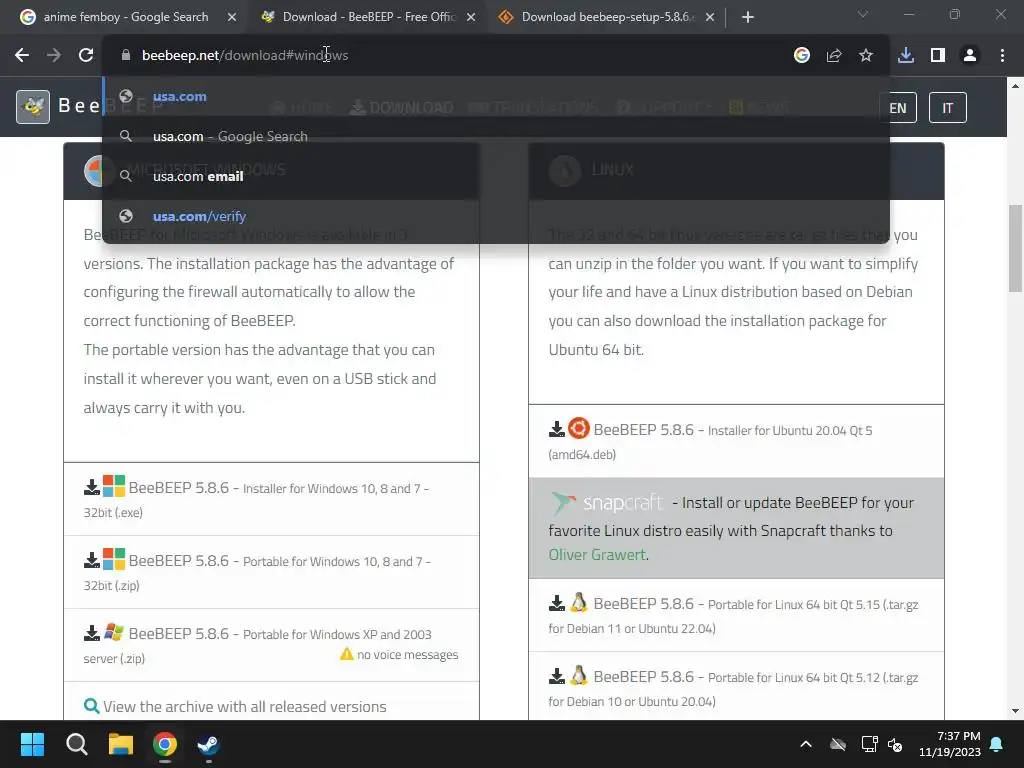
Task: Show hidden system tray icons
Action: pos(806,744)
